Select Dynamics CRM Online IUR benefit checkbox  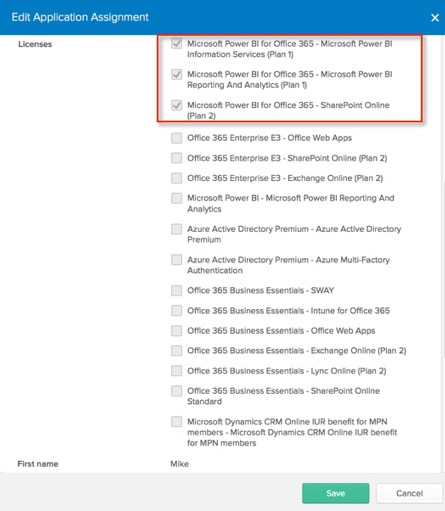pyautogui.click(x=176, y=422)
